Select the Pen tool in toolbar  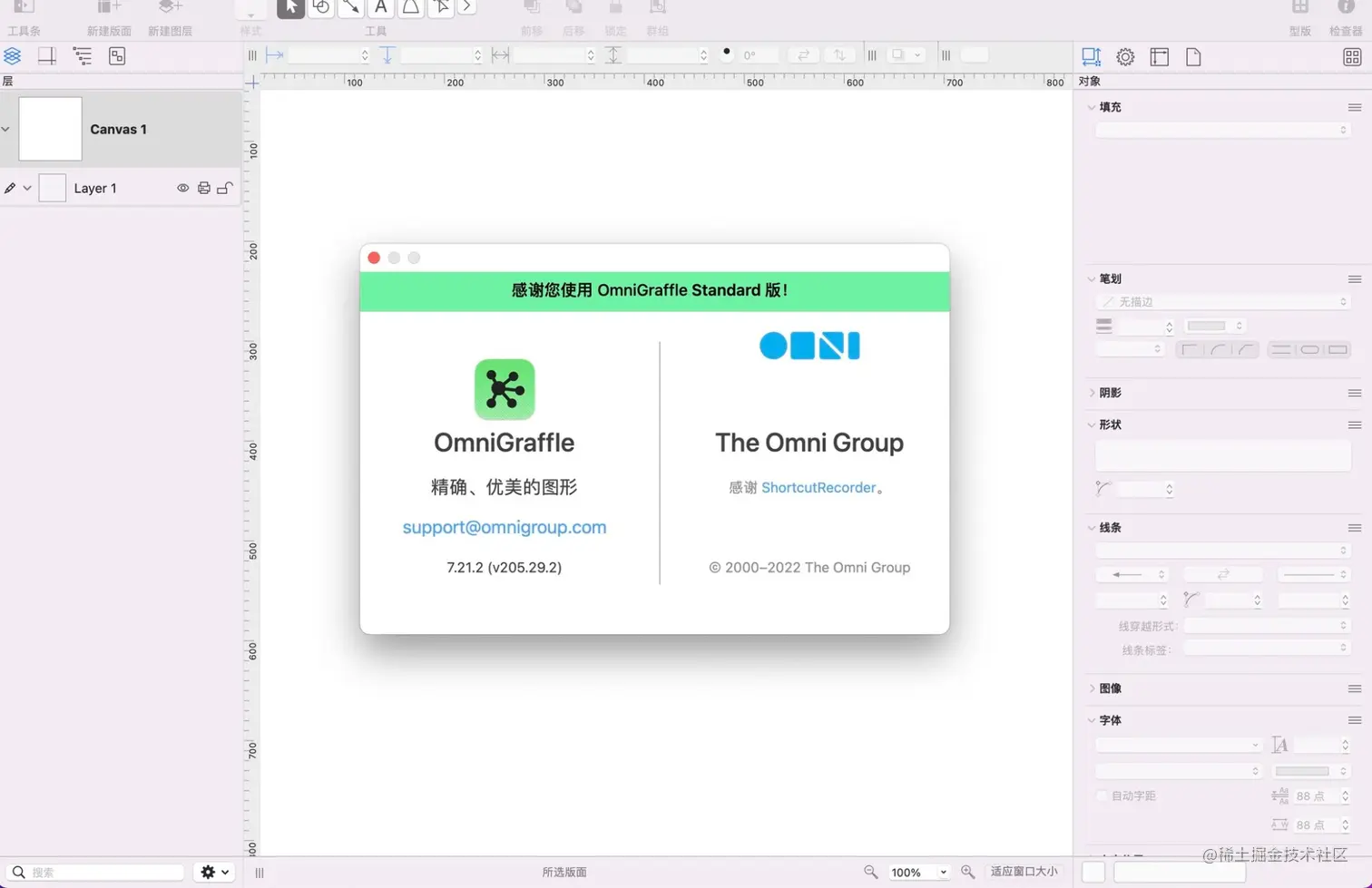(x=411, y=7)
